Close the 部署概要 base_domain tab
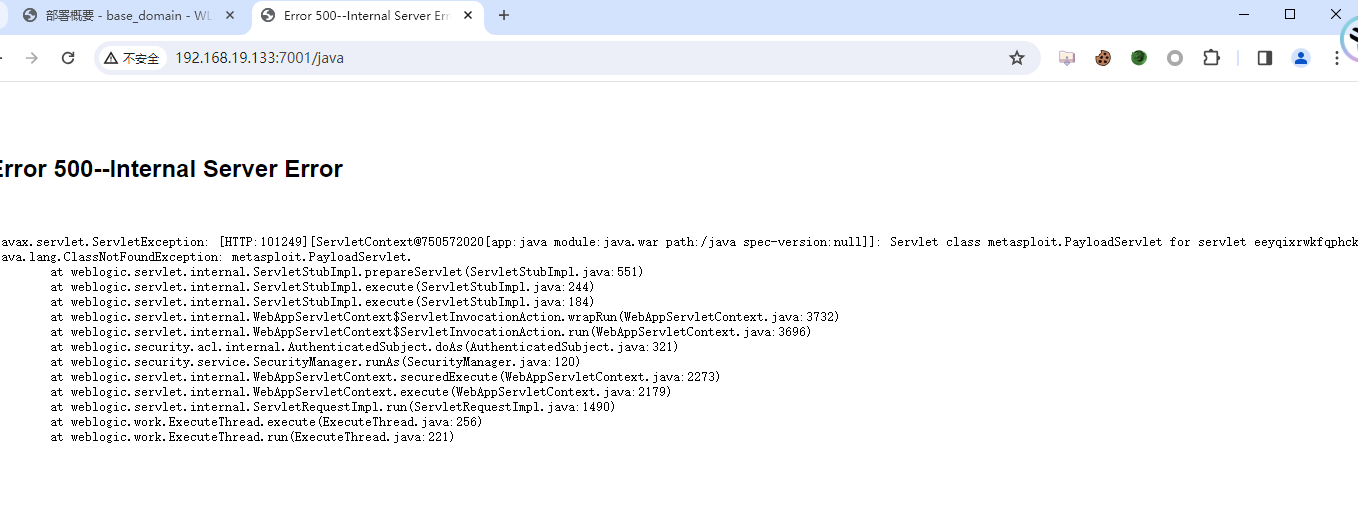The image size is (1358, 522). tap(231, 15)
